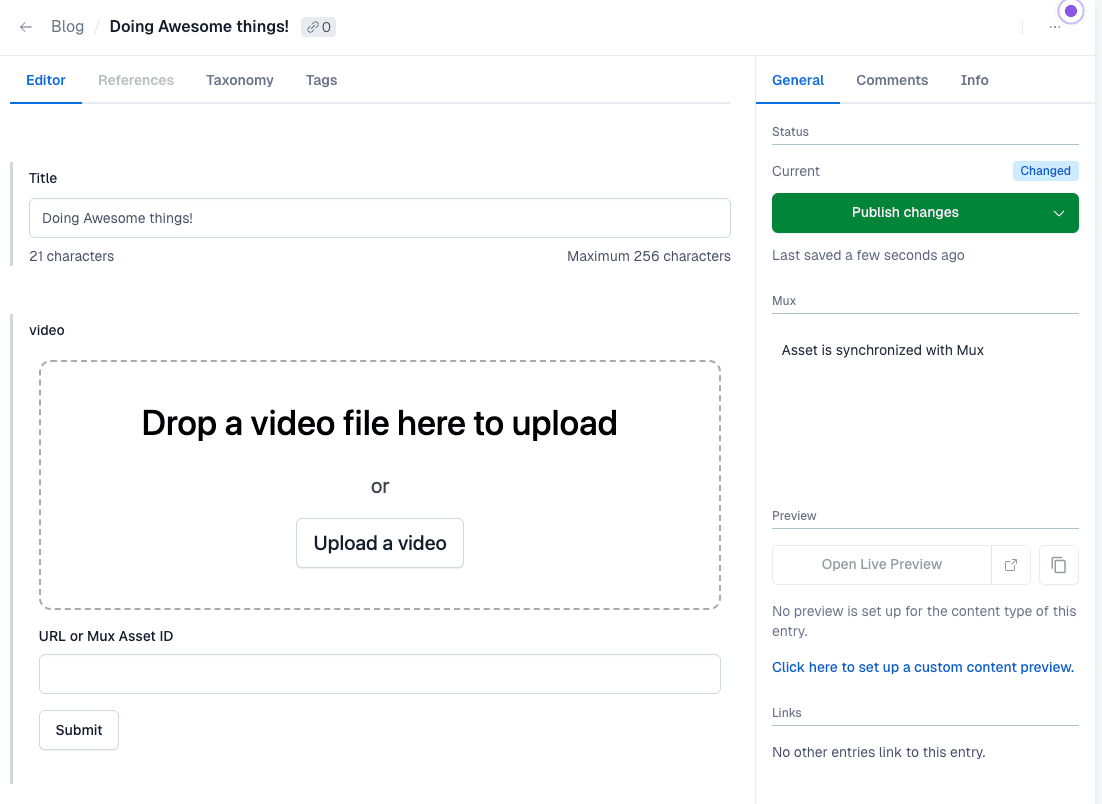Click the copy preview URL icon

pos(1059,565)
